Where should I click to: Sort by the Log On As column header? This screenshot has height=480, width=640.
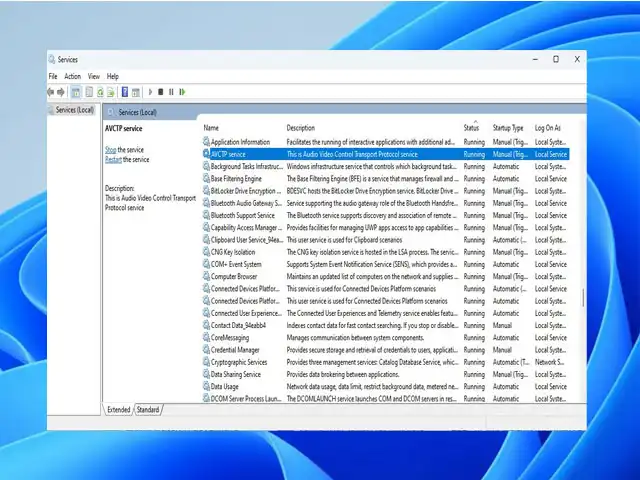(x=547, y=128)
